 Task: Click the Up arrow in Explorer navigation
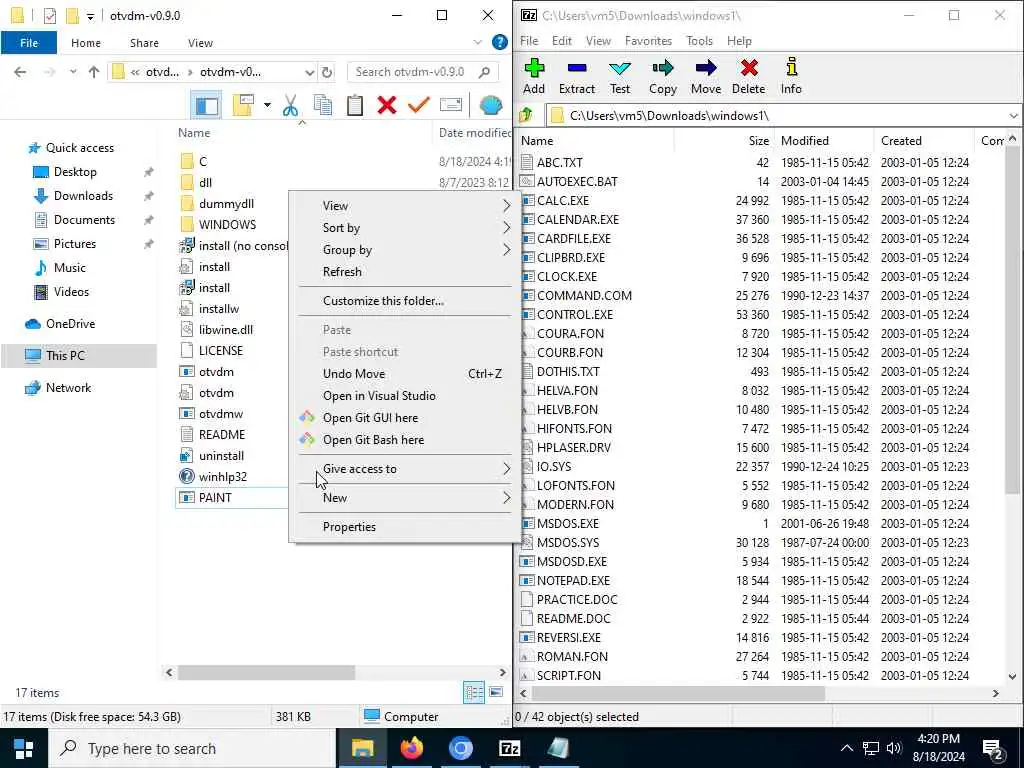click(94, 72)
